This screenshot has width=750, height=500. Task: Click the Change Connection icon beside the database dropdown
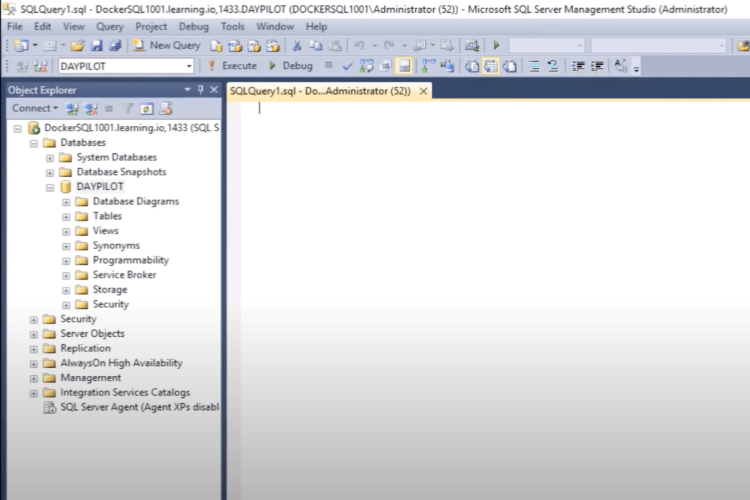pyautogui.click(x=41, y=66)
